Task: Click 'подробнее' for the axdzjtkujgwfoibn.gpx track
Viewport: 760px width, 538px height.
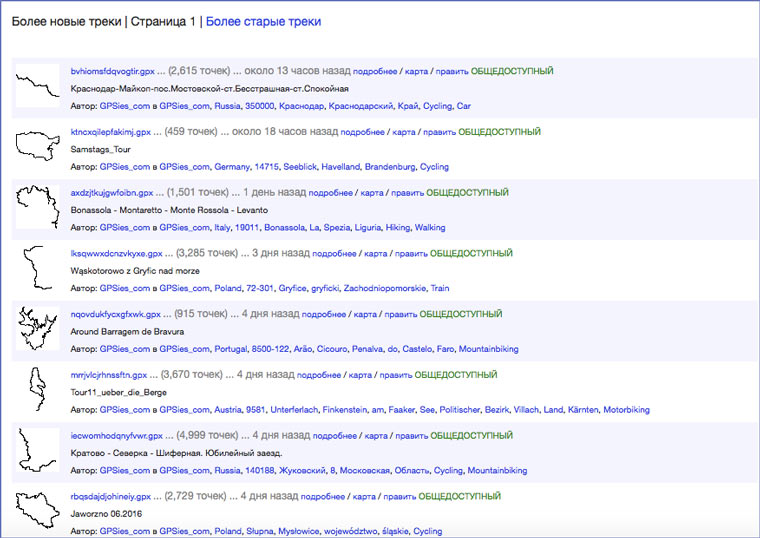Action: pyautogui.click(x=331, y=193)
